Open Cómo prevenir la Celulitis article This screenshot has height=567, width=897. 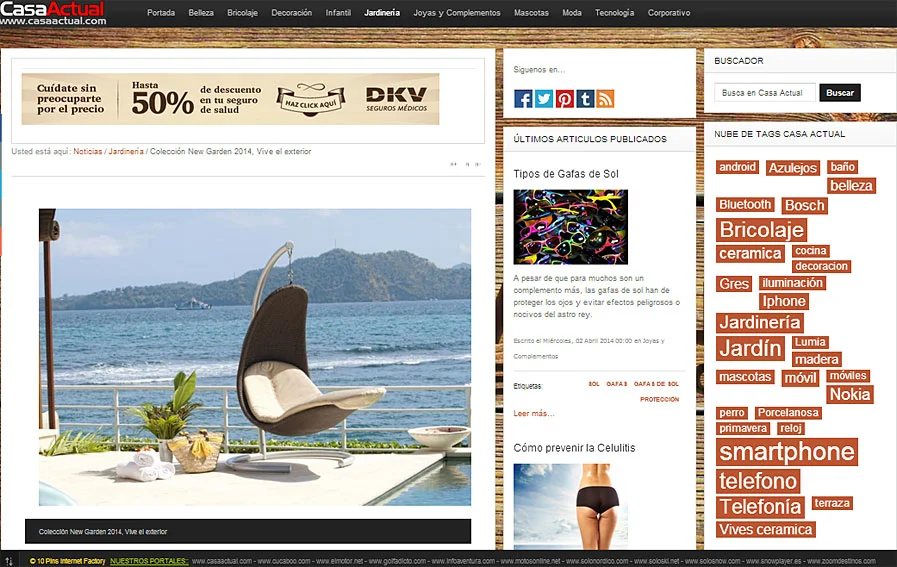point(574,448)
